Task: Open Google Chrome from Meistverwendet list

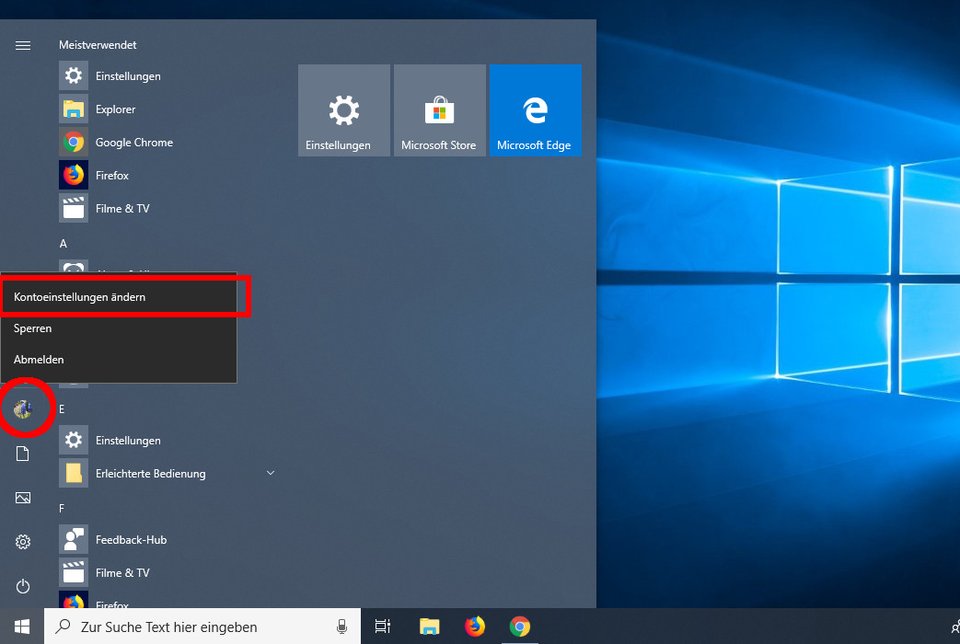Action: [135, 142]
